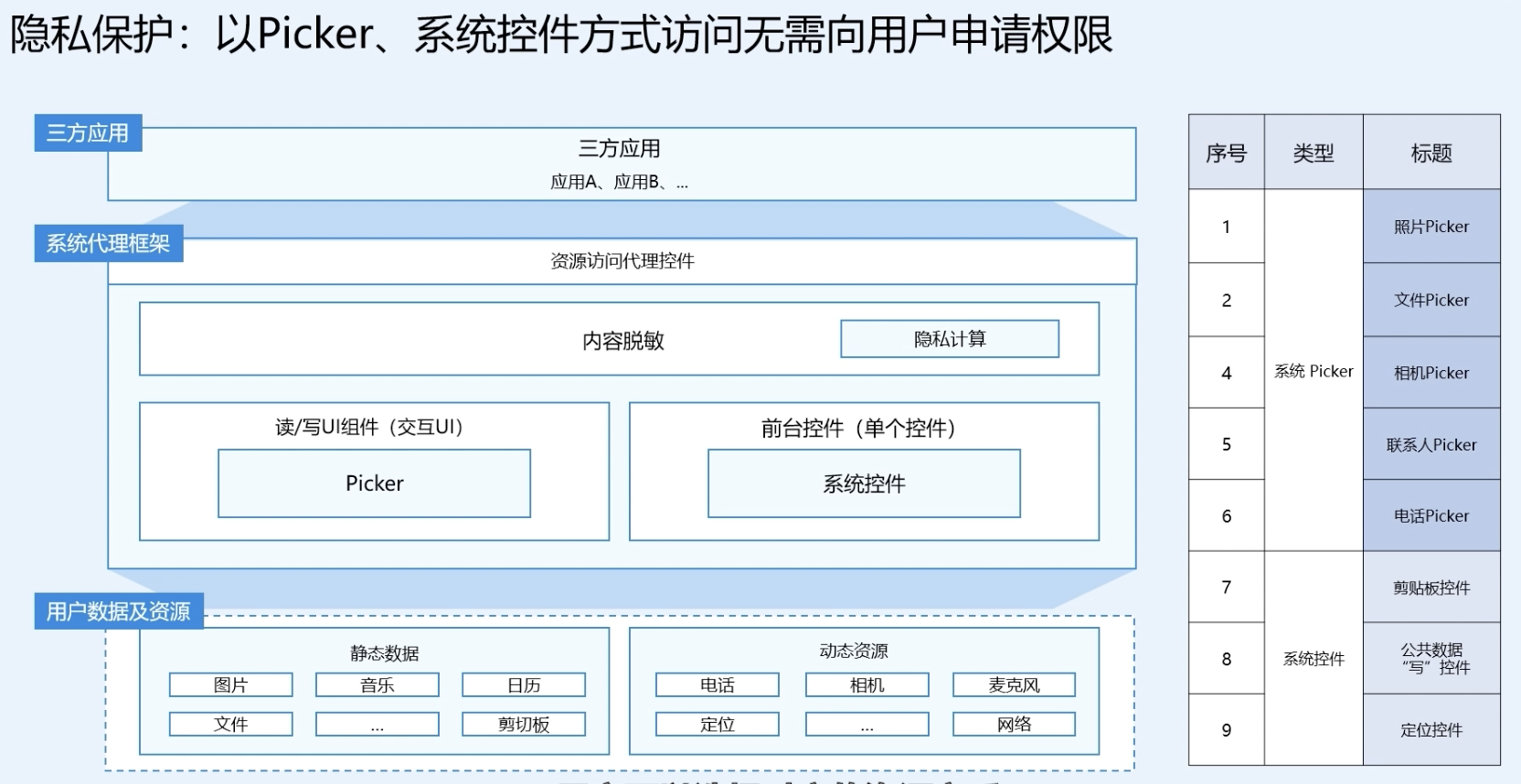Viewport: 1521px width, 784px height.
Task: Select the table cell numbered 1
Action: tap(1227, 227)
